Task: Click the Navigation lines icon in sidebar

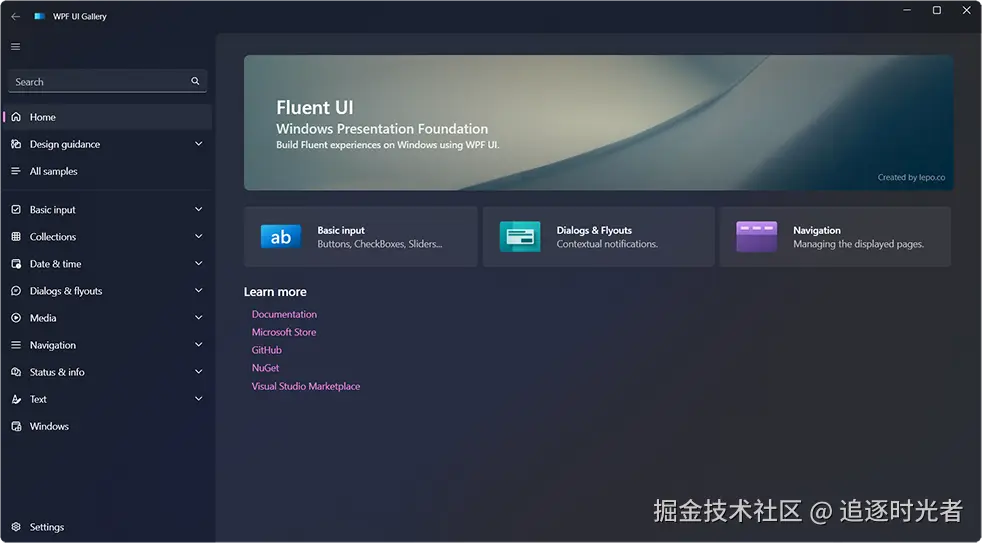Action: pyautogui.click(x=16, y=345)
